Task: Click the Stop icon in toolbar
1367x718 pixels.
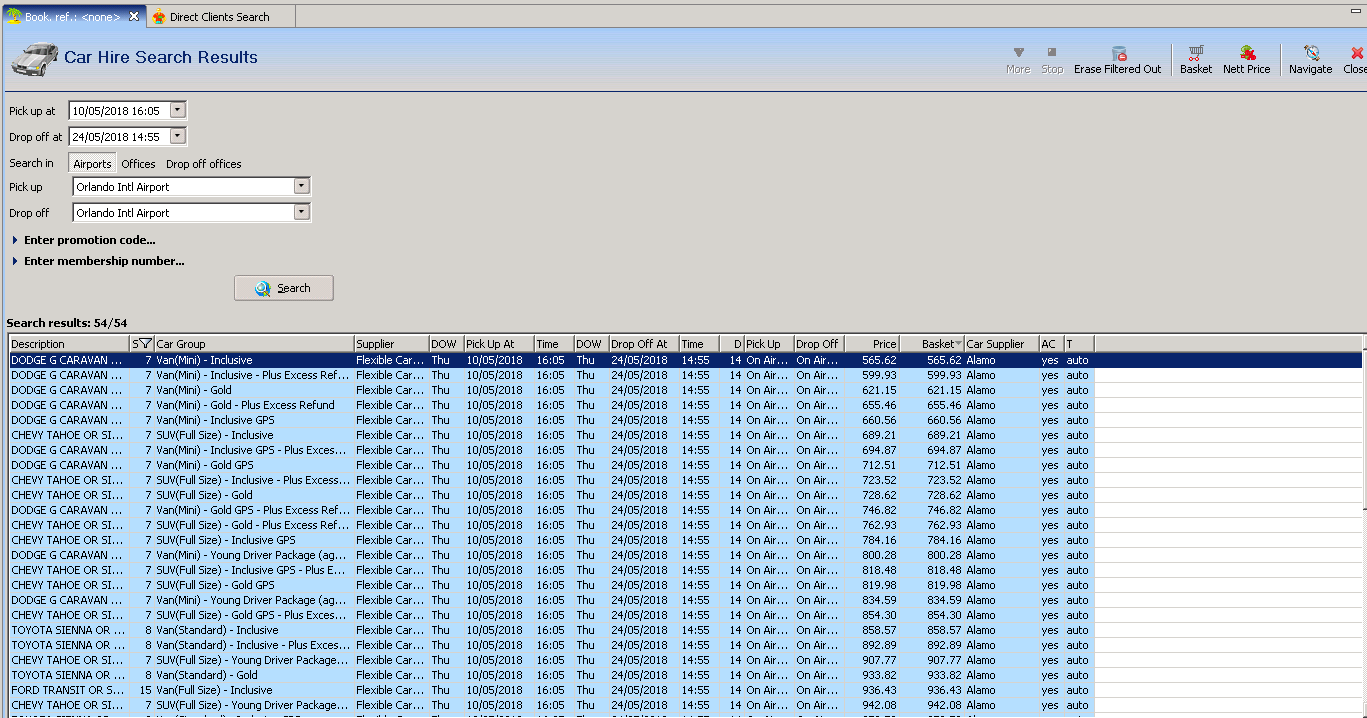Action: click(1052, 53)
